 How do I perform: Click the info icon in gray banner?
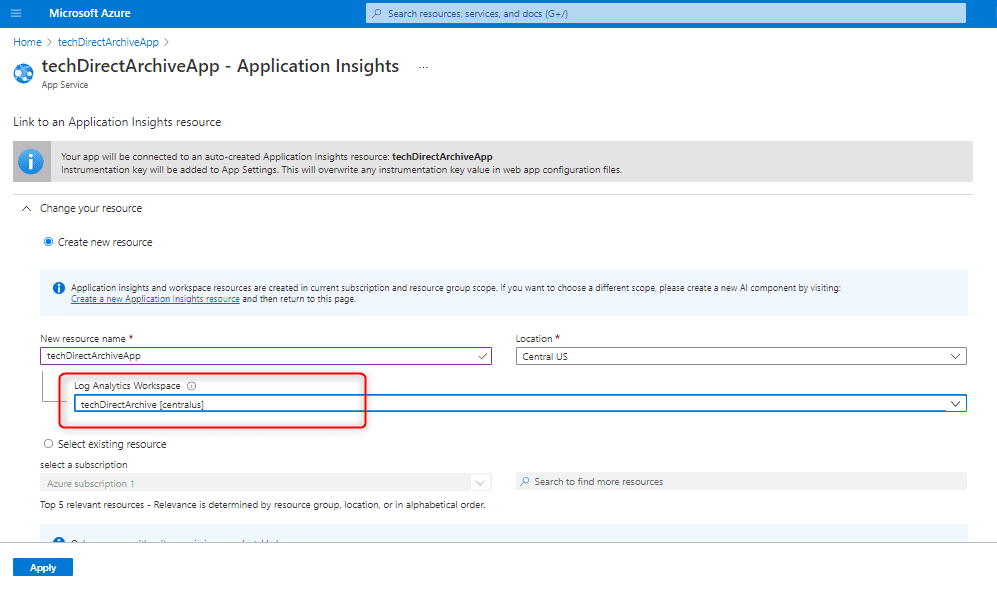point(31,161)
